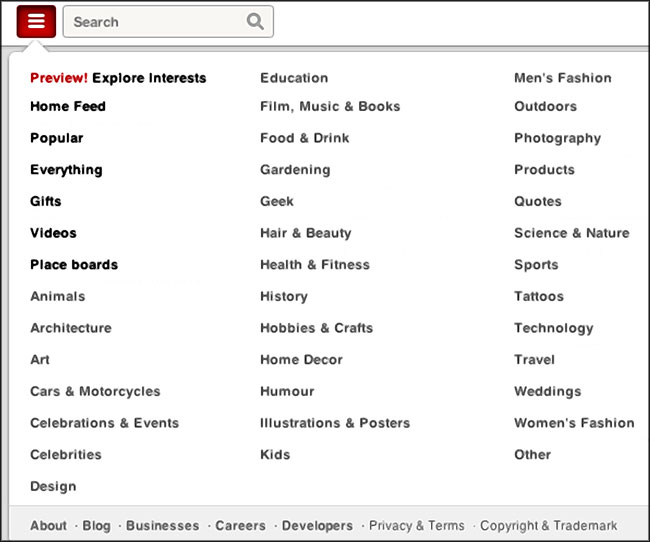Viewport: 650px width, 542px height.
Task: View the Quotes category
Action: tap(538, 201)
